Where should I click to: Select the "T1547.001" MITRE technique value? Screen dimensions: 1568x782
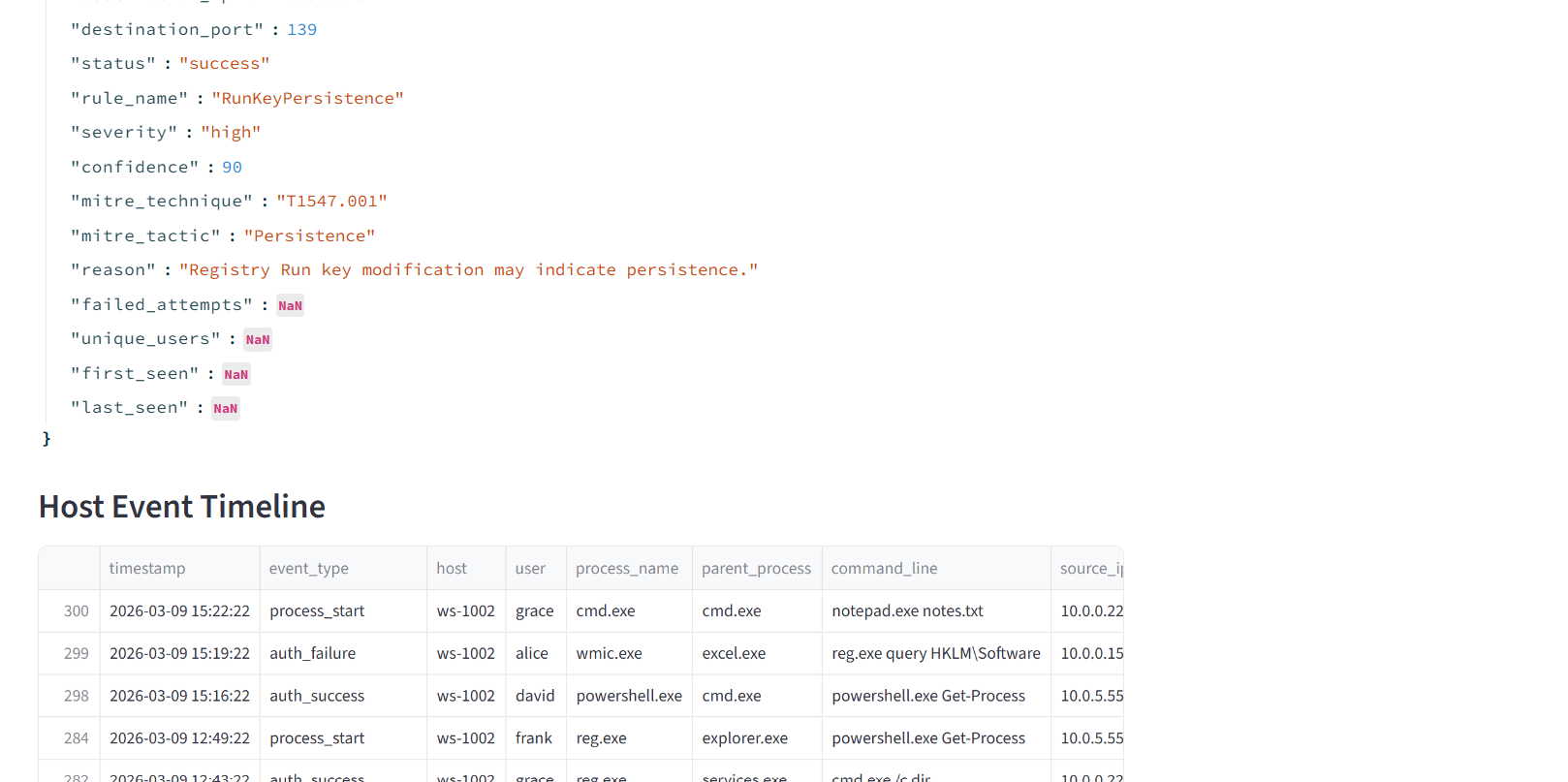[x=331, y=202]
